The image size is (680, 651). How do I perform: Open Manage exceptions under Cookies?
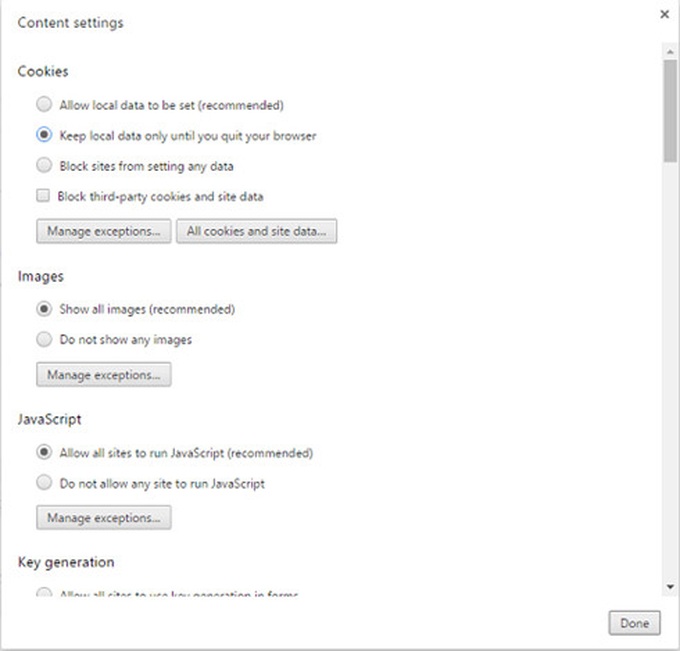(104, 231)
